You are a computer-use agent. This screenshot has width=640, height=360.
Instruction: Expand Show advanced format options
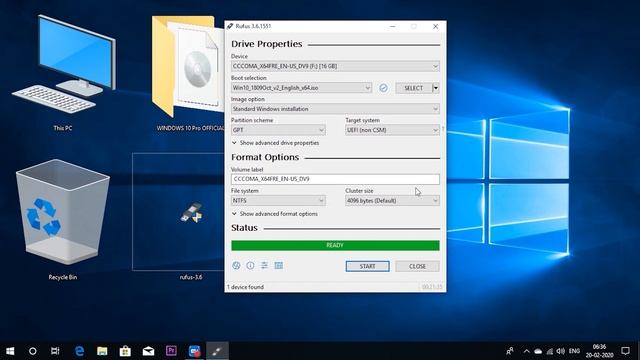tap(275, 214)
